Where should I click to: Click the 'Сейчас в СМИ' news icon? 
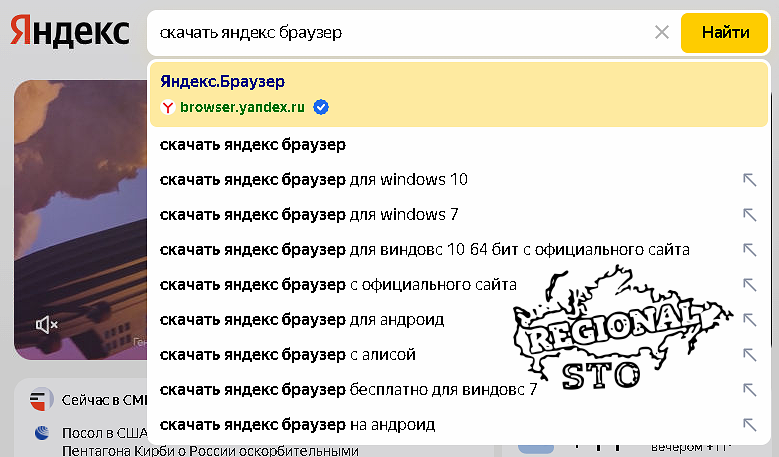(x=40, y=399)
